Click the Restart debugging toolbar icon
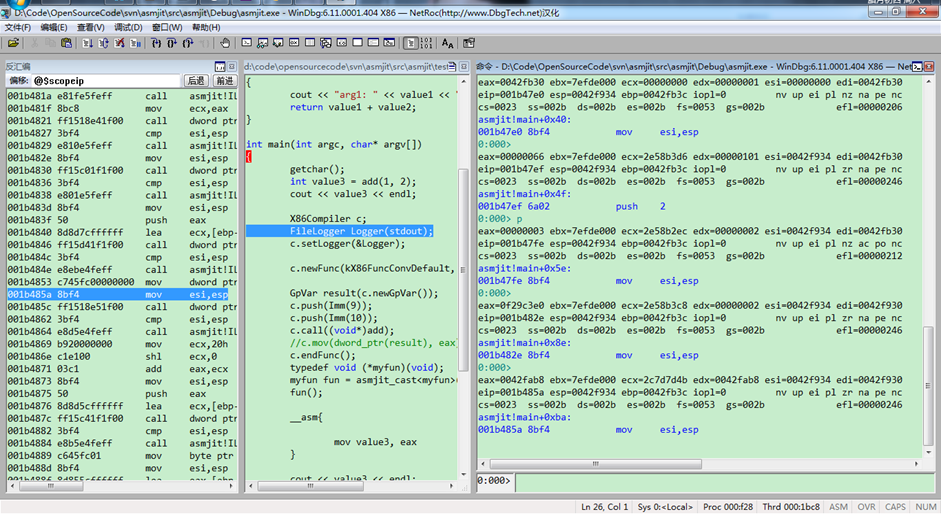This screenshot has width=941, height=514. (x=103, y=43)
